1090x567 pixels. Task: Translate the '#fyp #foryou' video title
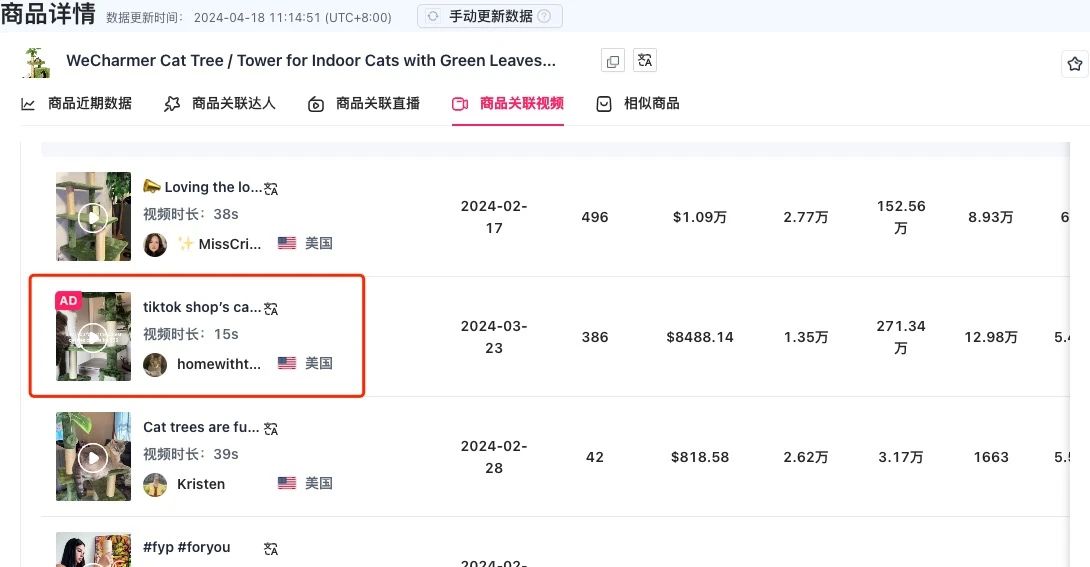tap(271, 548)
